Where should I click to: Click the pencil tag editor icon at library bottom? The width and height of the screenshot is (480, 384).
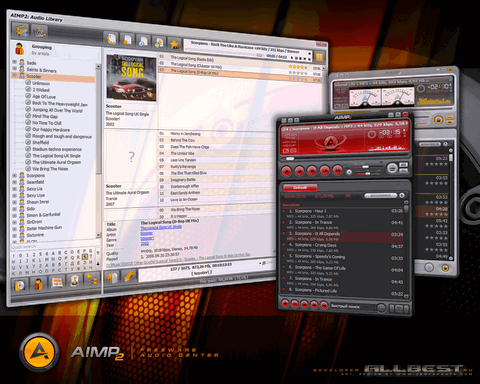[x=128, y=276]
